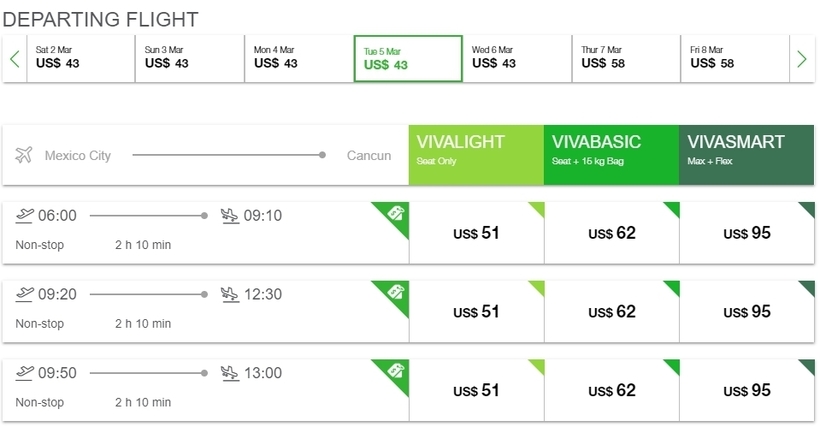Click the airplane icon beside Mexico City
Viewport: 820px width, 427px height.
click(x=24, y=155)
